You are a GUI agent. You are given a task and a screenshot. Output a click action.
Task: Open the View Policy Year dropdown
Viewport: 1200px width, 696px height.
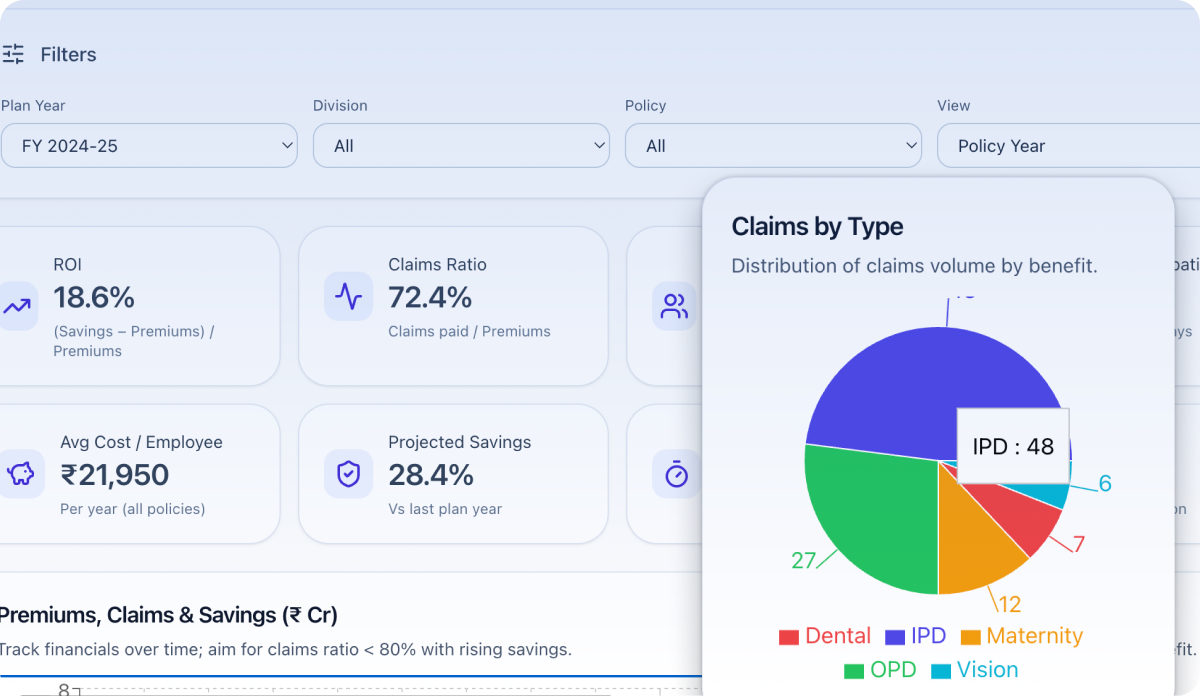(x=1068, y=146)
